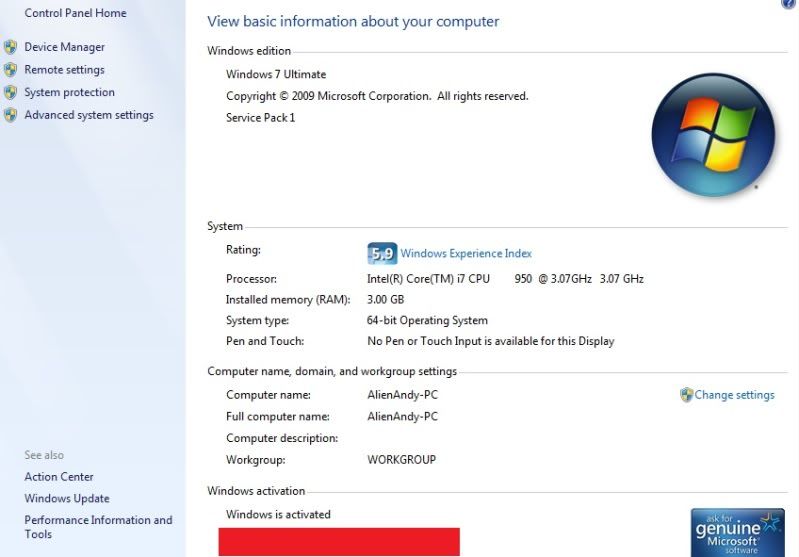Click the 'Rating:' label

point(243,250)
